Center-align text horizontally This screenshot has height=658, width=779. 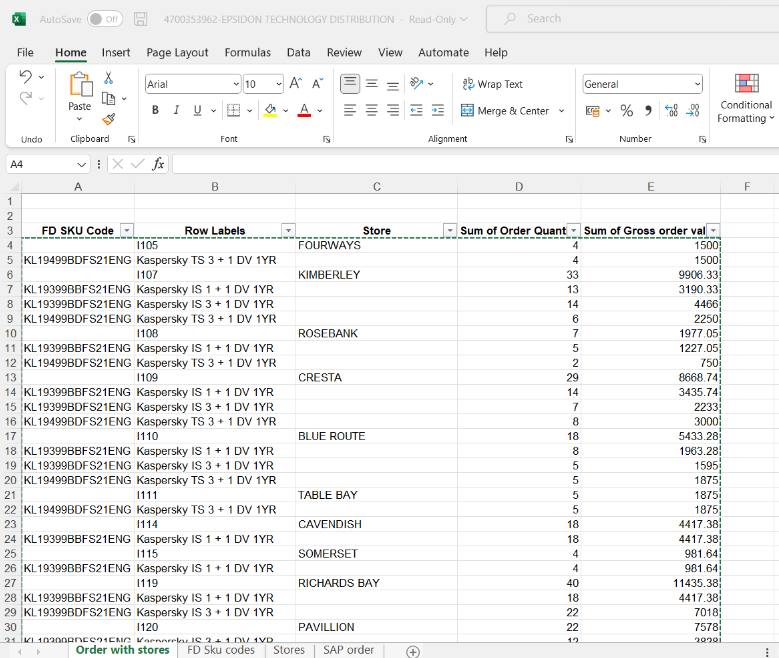[371, 111]
